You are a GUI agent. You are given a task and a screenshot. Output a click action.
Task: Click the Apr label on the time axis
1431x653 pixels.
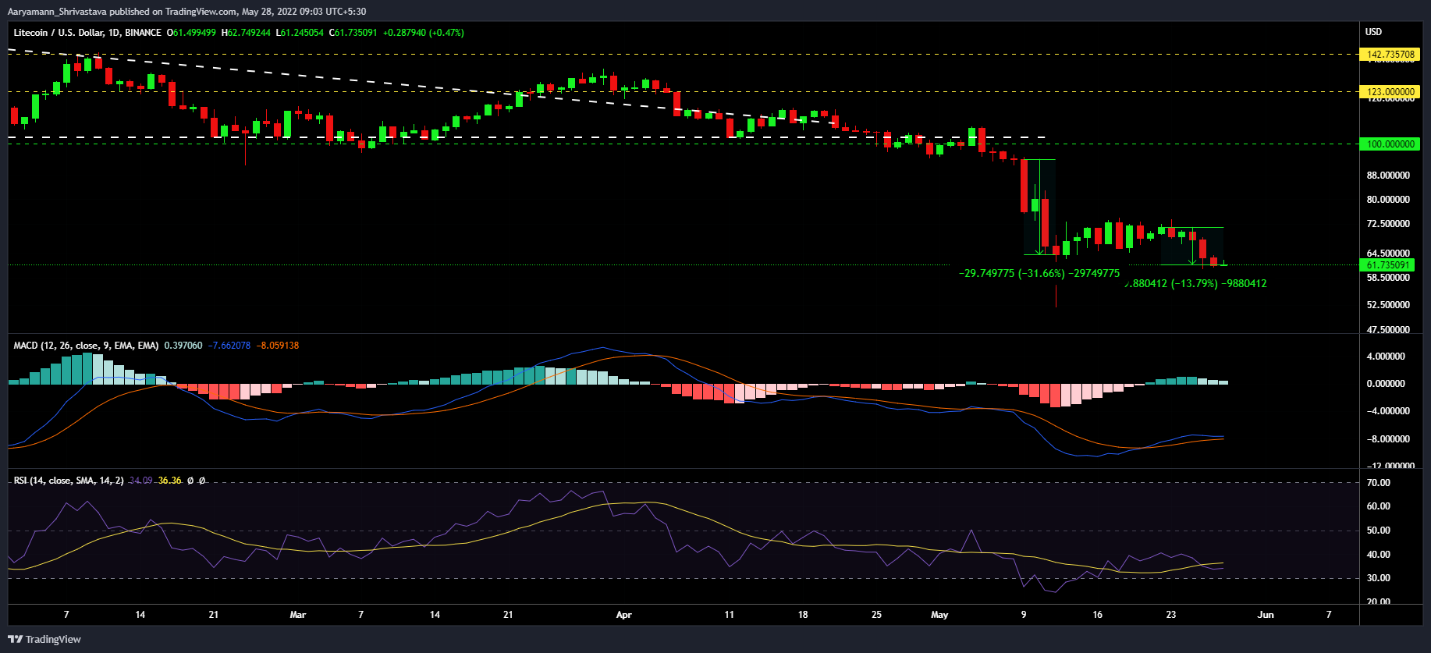point(625,616)
